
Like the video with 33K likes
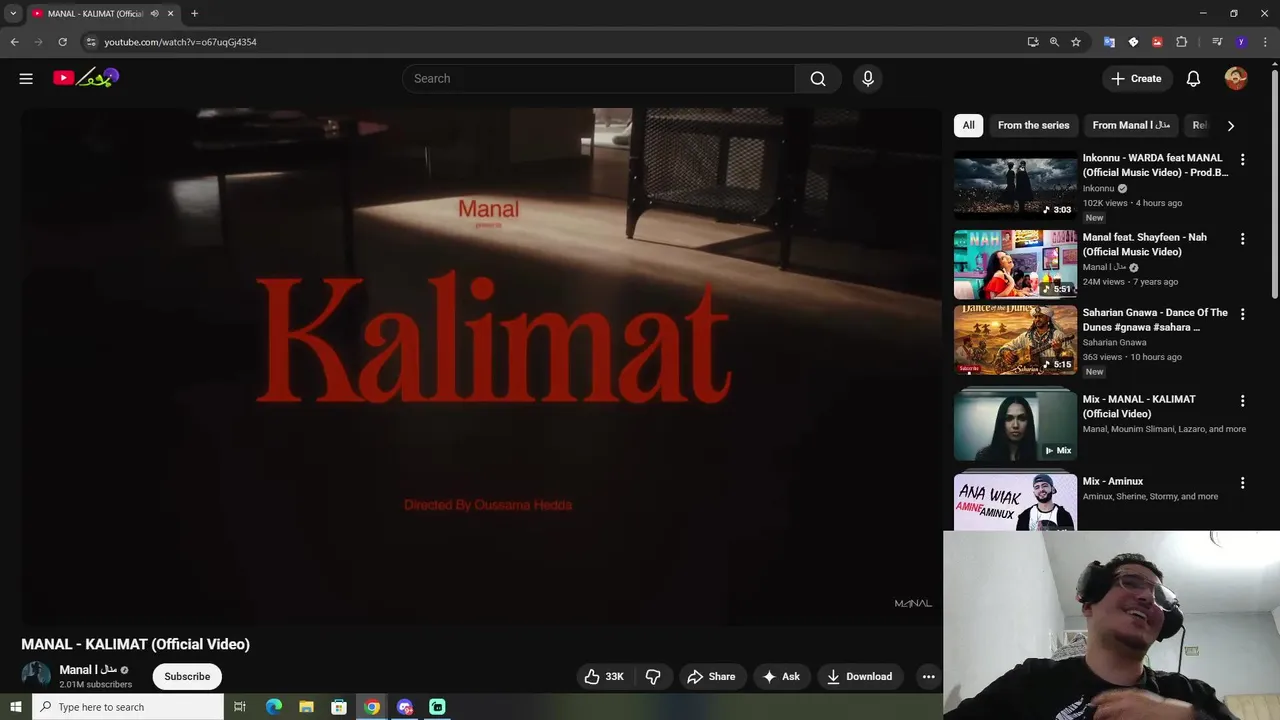604,676
